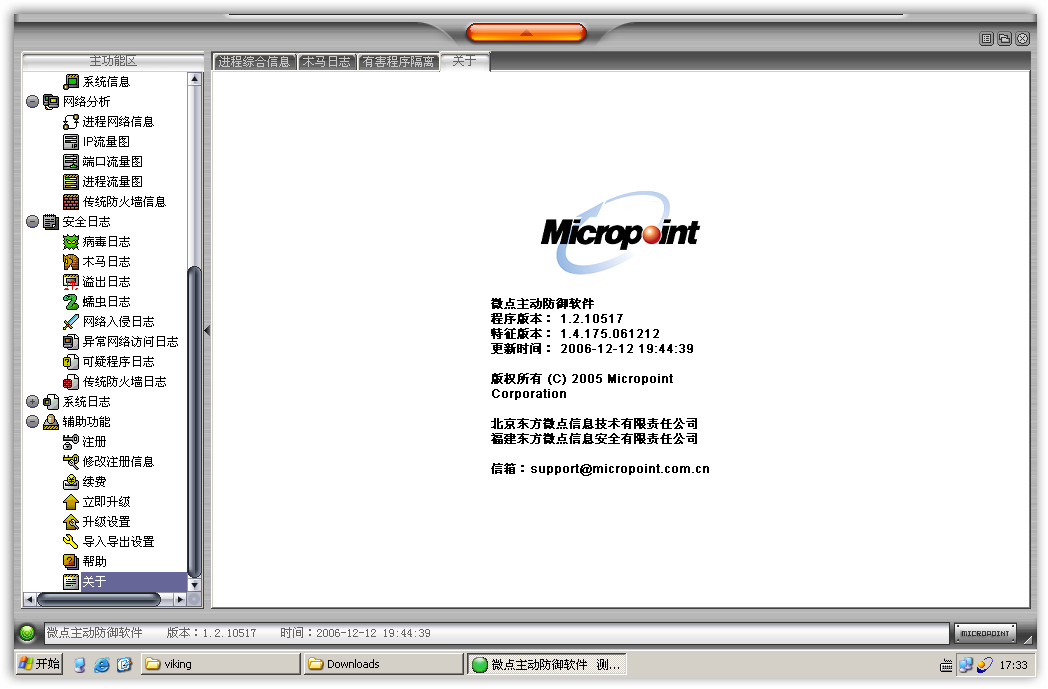
Task: Click the Micropoint logo image
Action: pos(620,233)
